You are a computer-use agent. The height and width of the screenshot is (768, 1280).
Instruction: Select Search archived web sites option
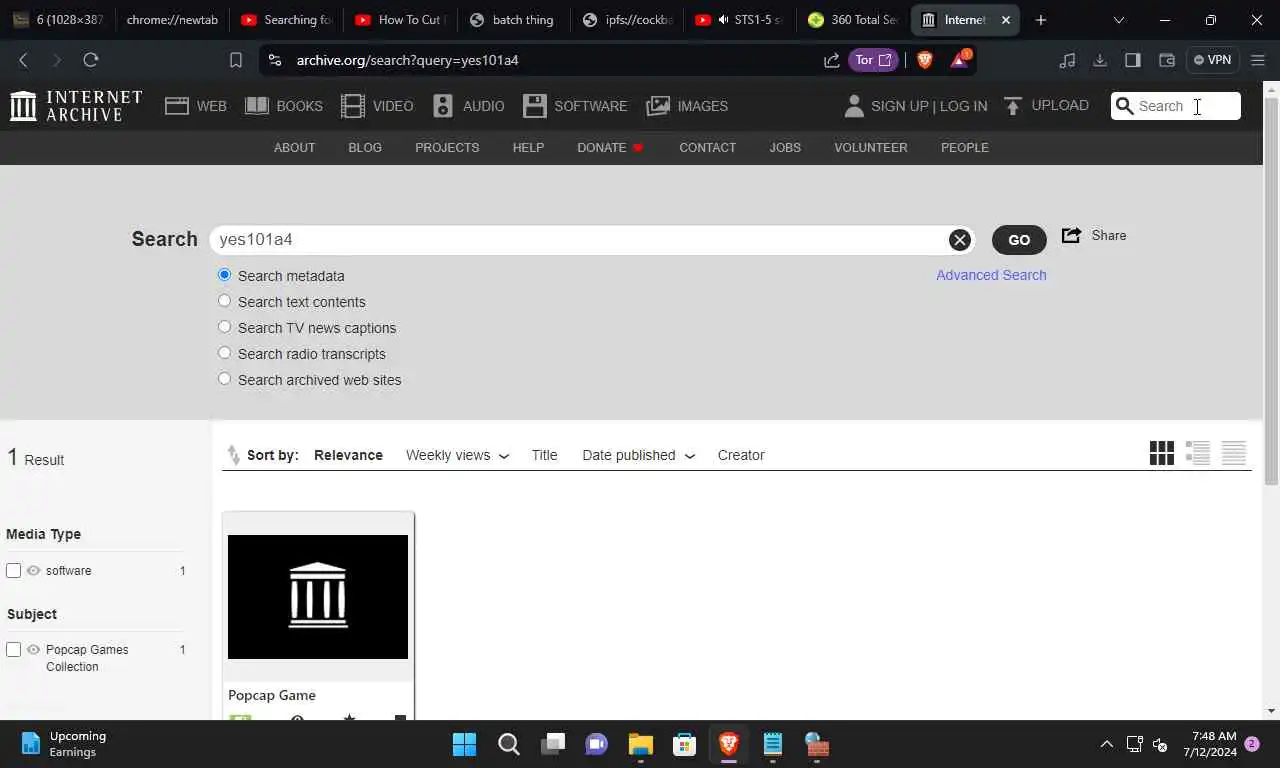click(x=224, y=379)
